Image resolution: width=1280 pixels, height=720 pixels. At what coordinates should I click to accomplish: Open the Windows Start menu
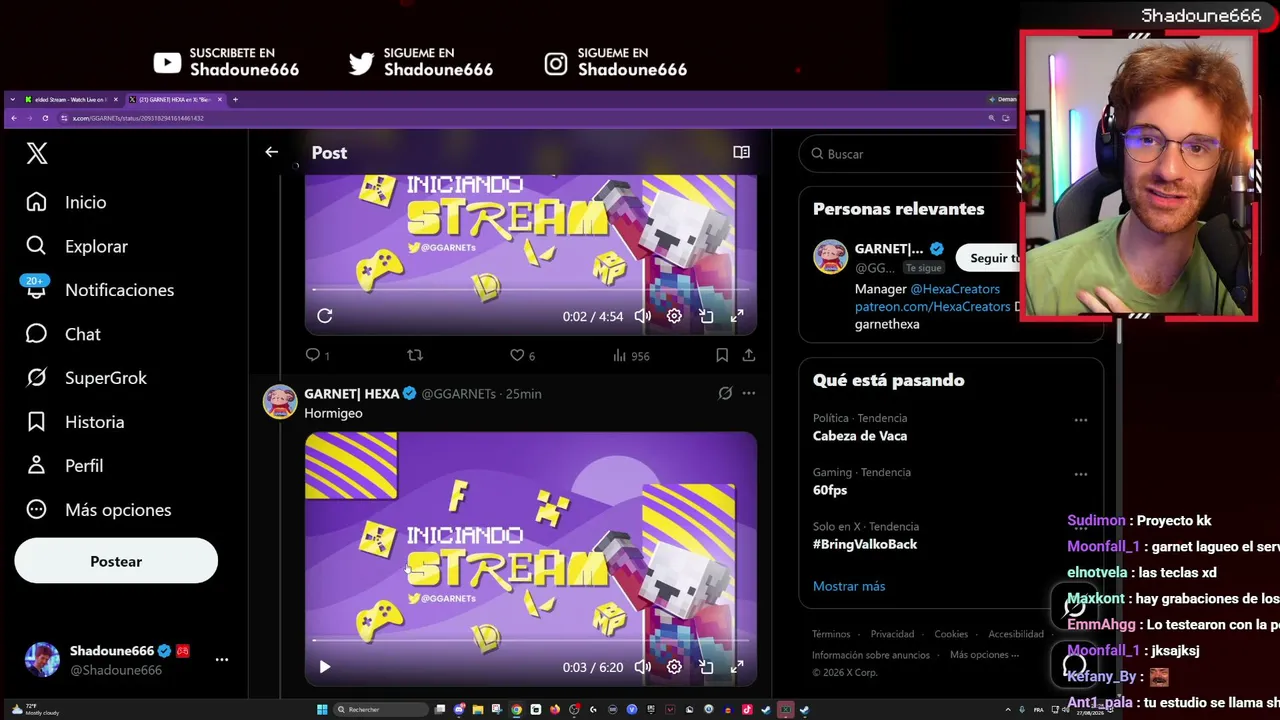tap(322, 710)
